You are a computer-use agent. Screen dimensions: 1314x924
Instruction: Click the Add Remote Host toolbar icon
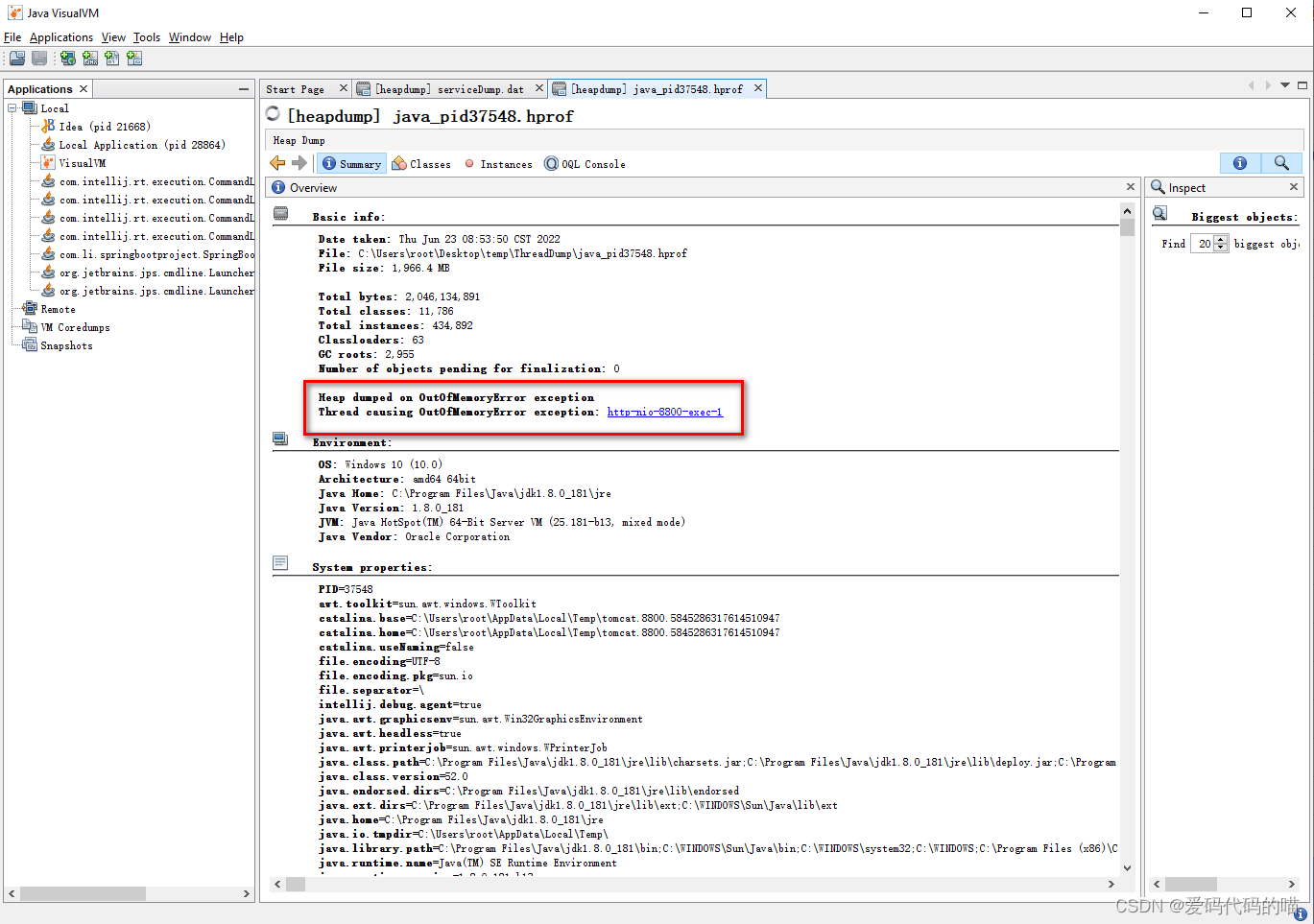(67, 59)
